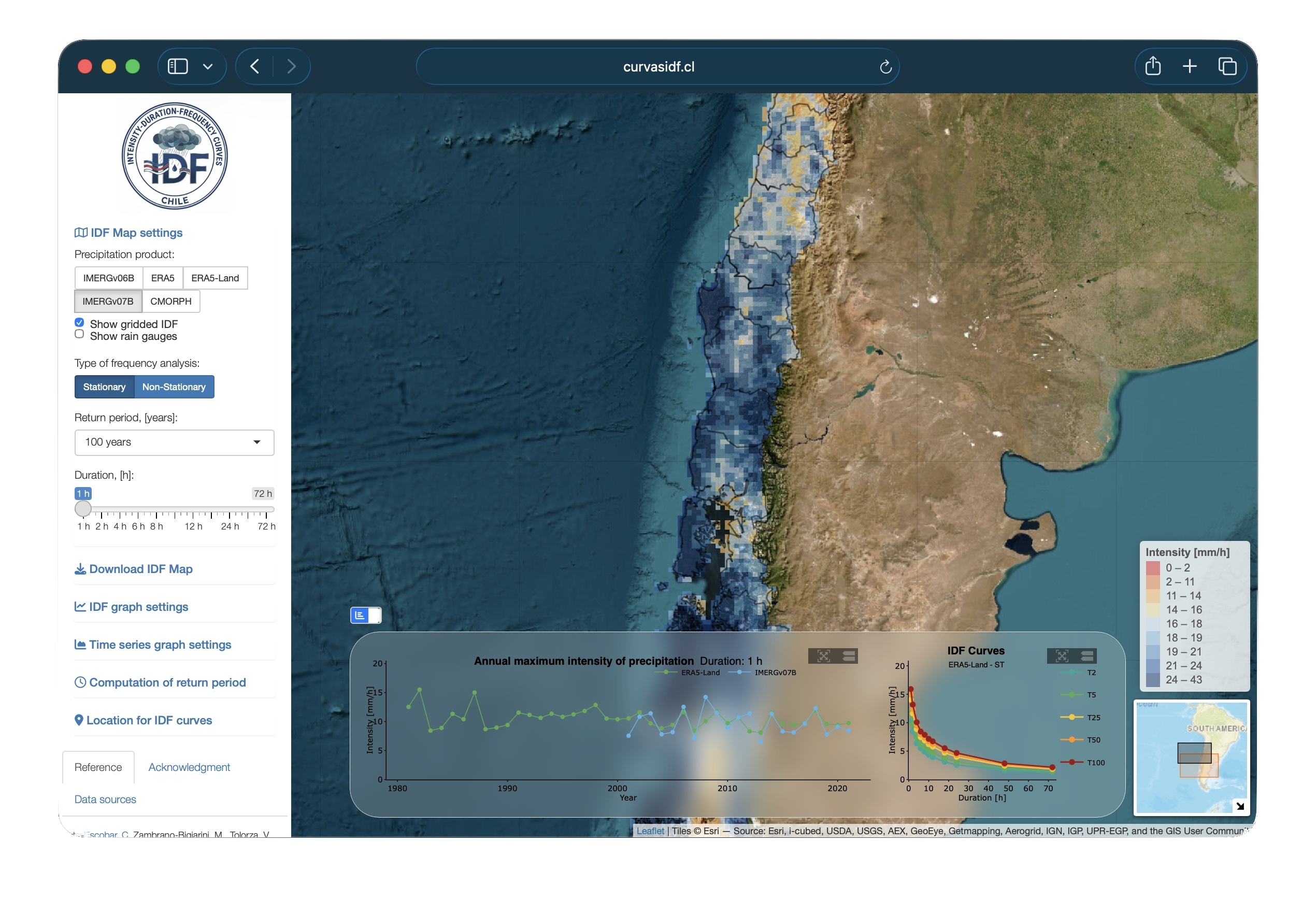Toggle the chart panel switch on the map

[366, 615]
